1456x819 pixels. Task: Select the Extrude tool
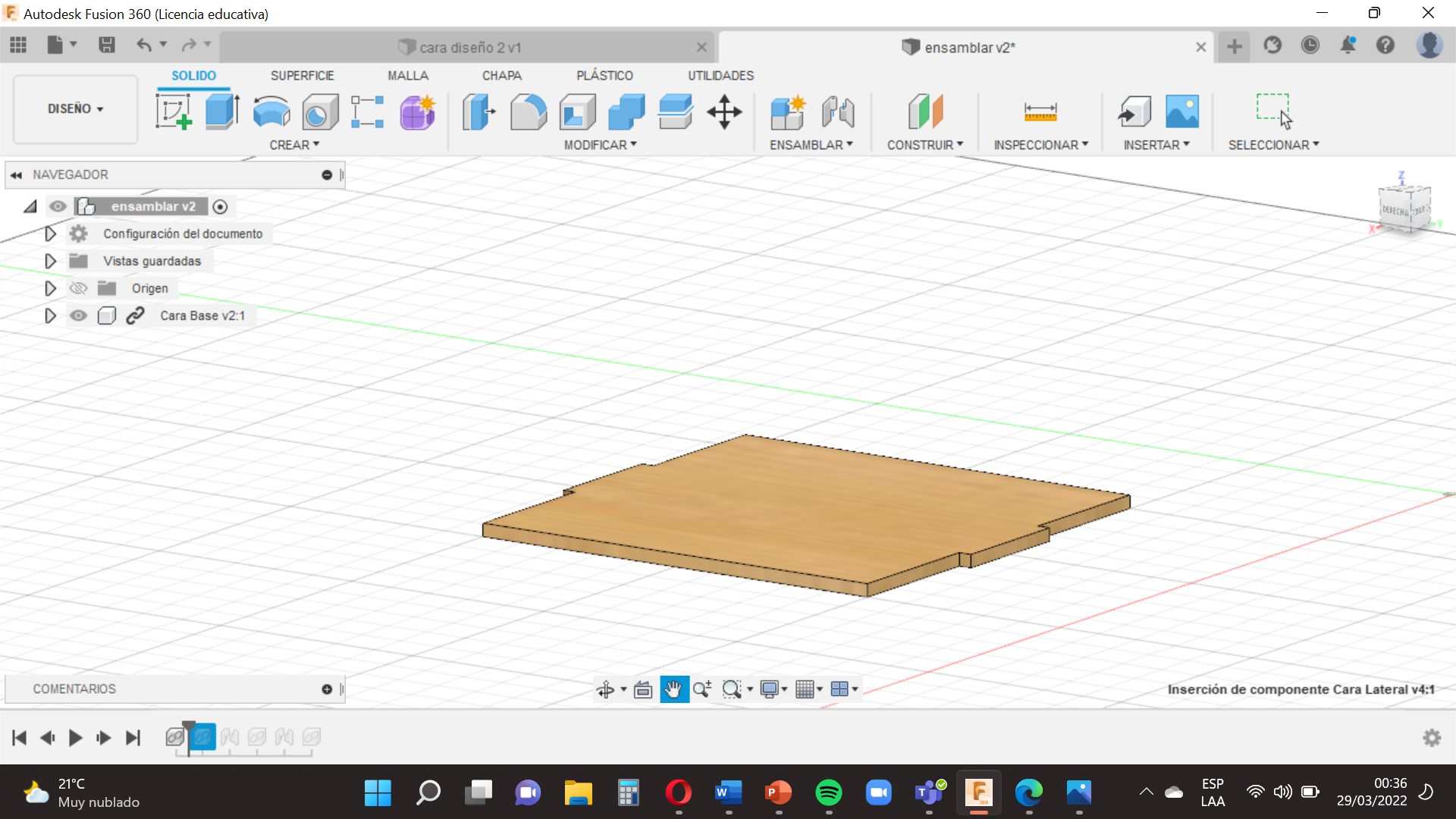[222, 111]
